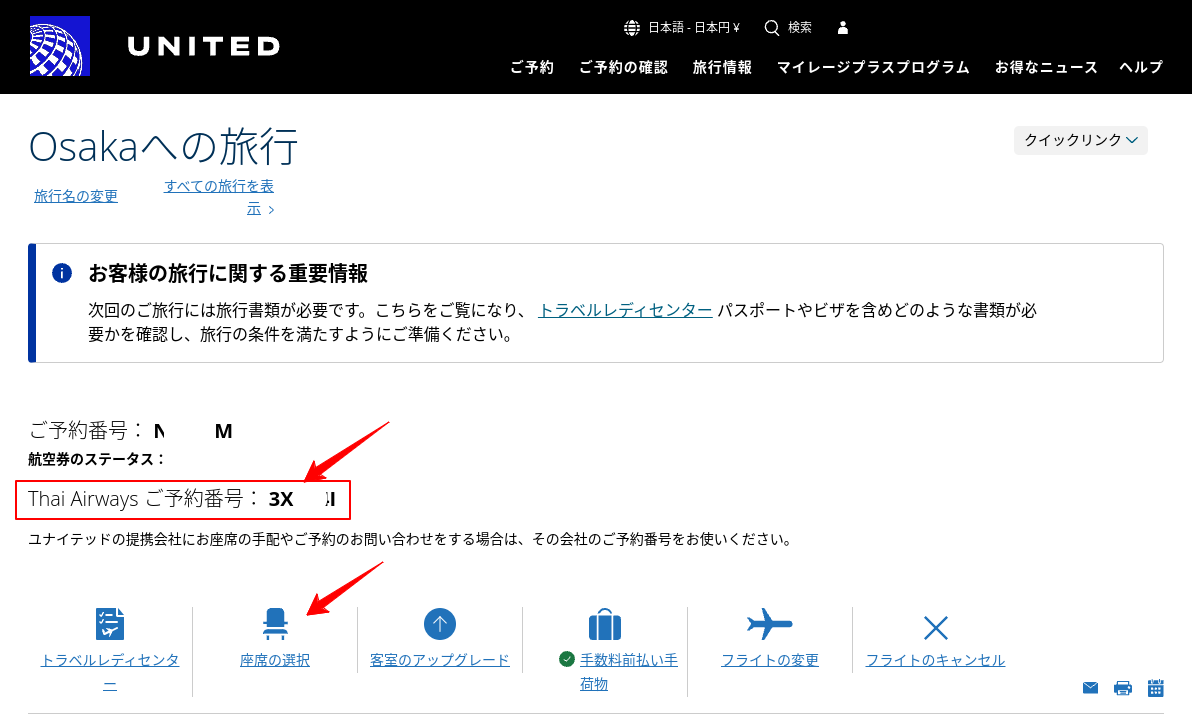Open the user account icon
This screenshot has height=727, width=1192.
842,28
